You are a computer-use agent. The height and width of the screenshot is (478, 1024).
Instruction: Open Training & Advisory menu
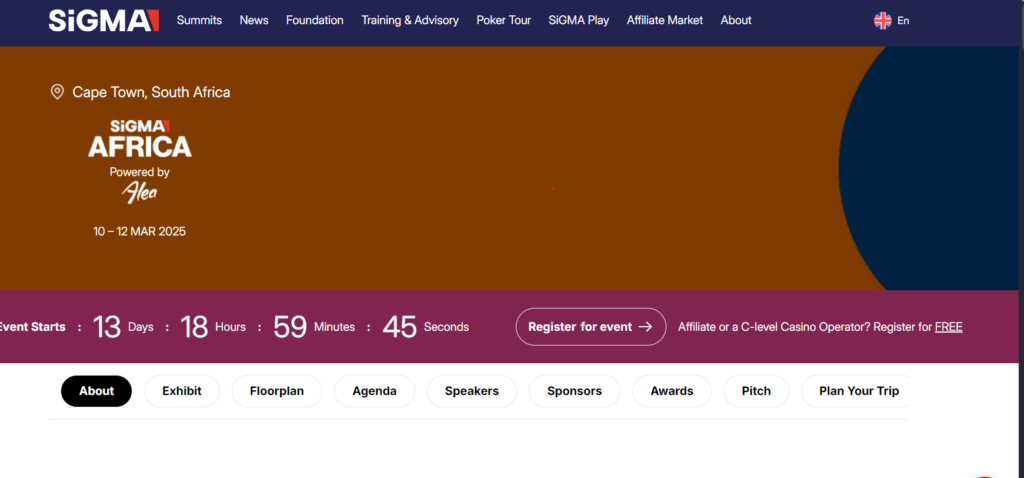tap(410, 20)
